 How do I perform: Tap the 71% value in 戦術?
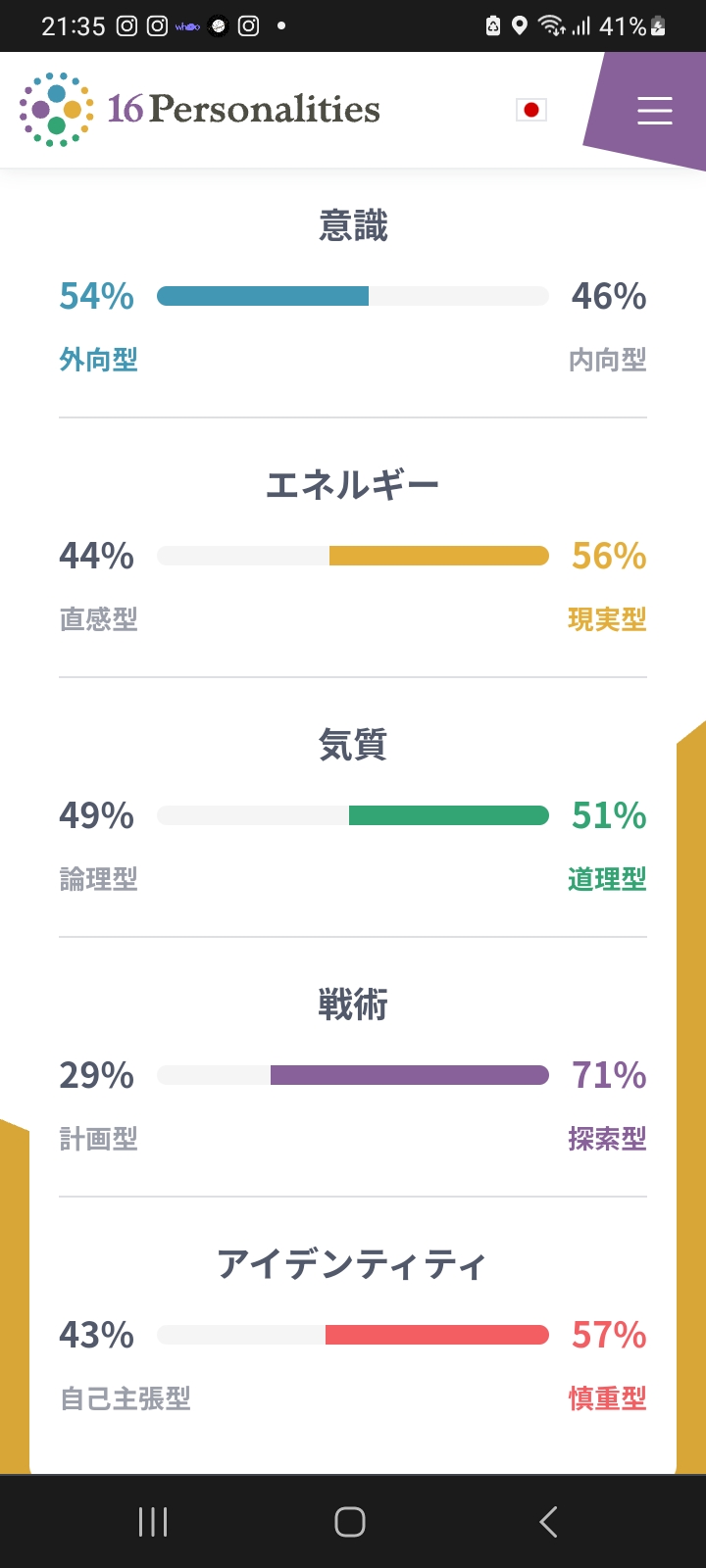(609, 1075)
